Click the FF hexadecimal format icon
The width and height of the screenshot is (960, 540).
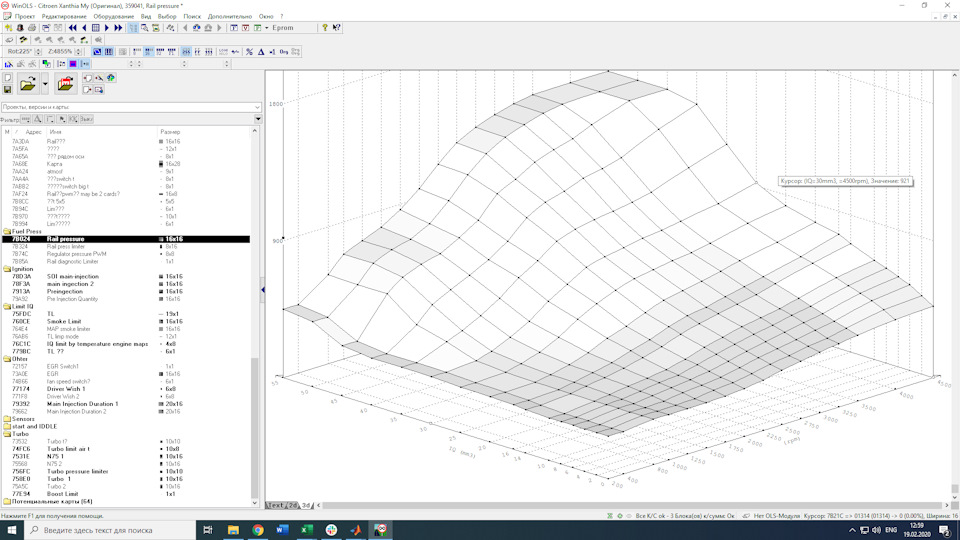(x=197, y=52)
